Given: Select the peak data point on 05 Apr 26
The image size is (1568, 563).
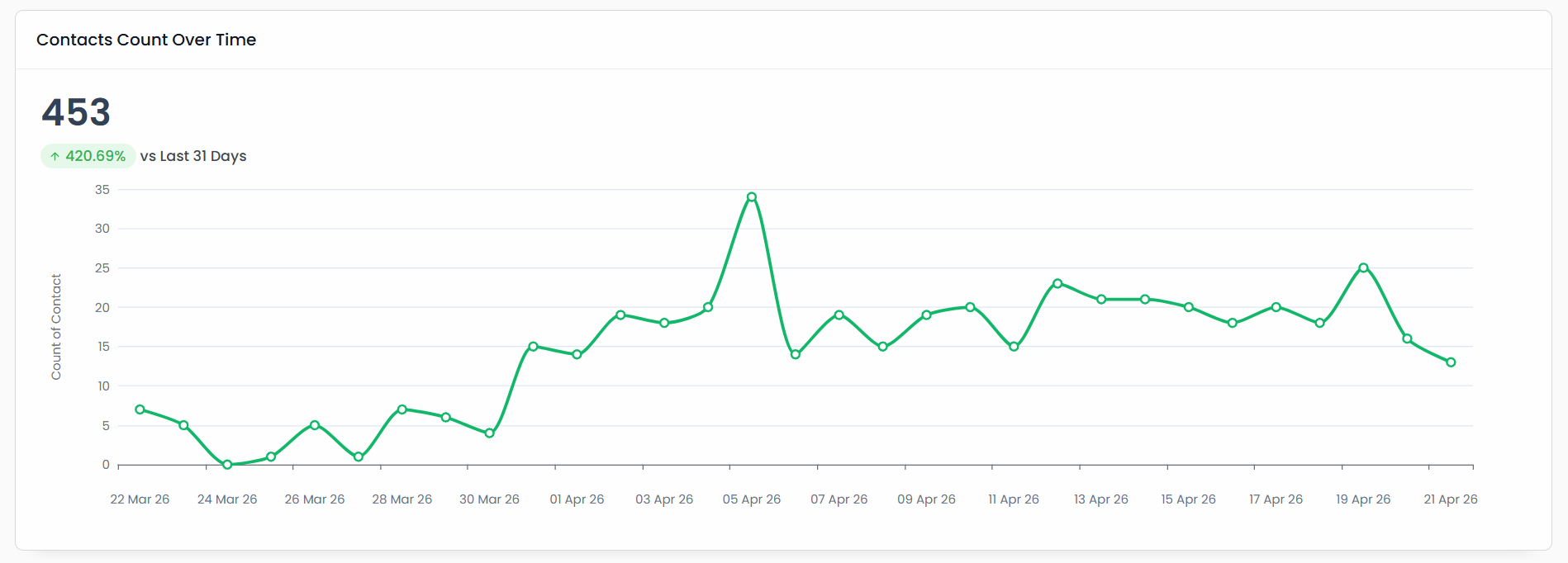Looking at the screenshot, I should click(752, 197).
